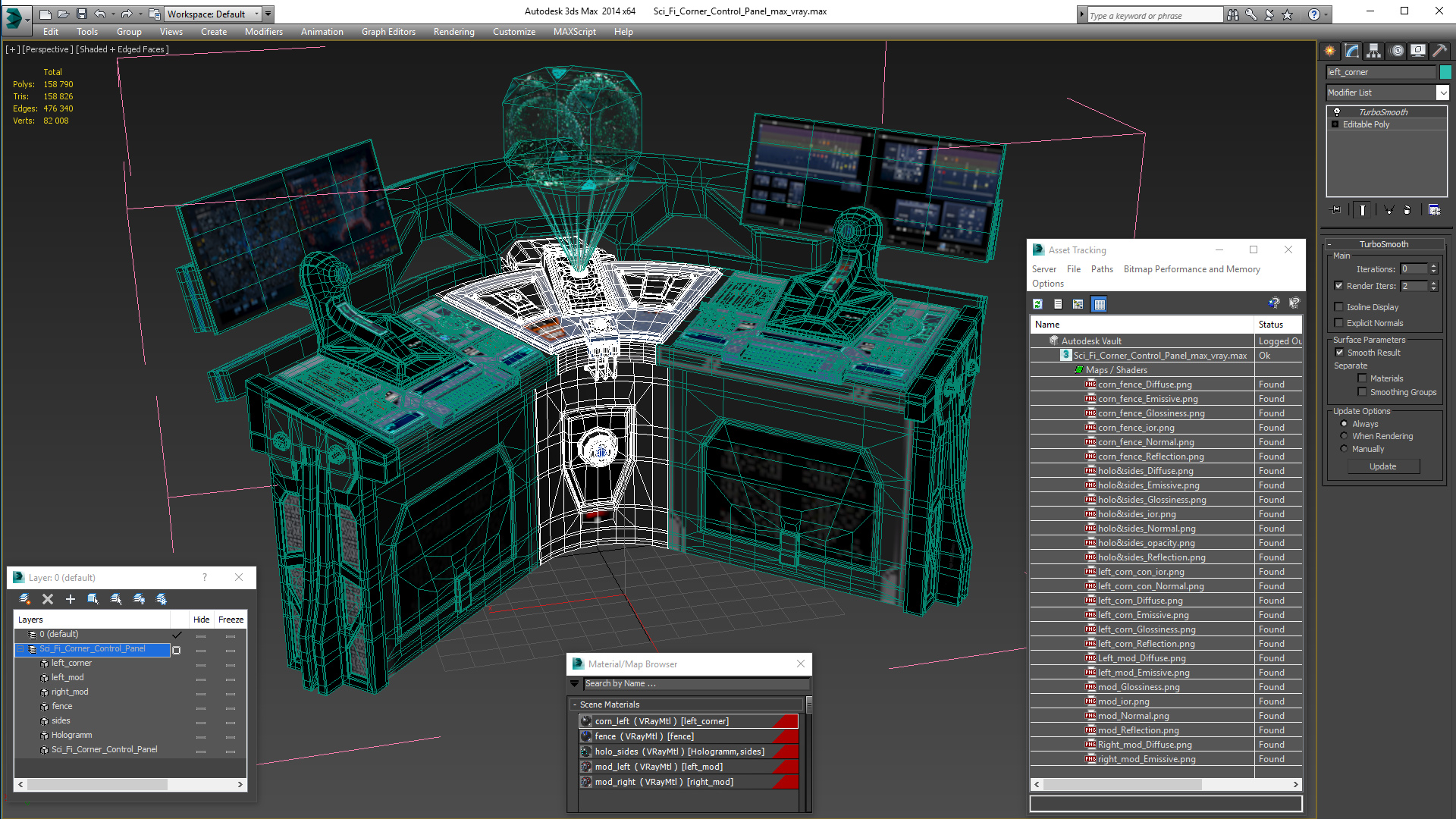Toggle TurboSmooth lightbulb visibility icon
Screen dimensions: 1456x819
tap(1337, 111)
